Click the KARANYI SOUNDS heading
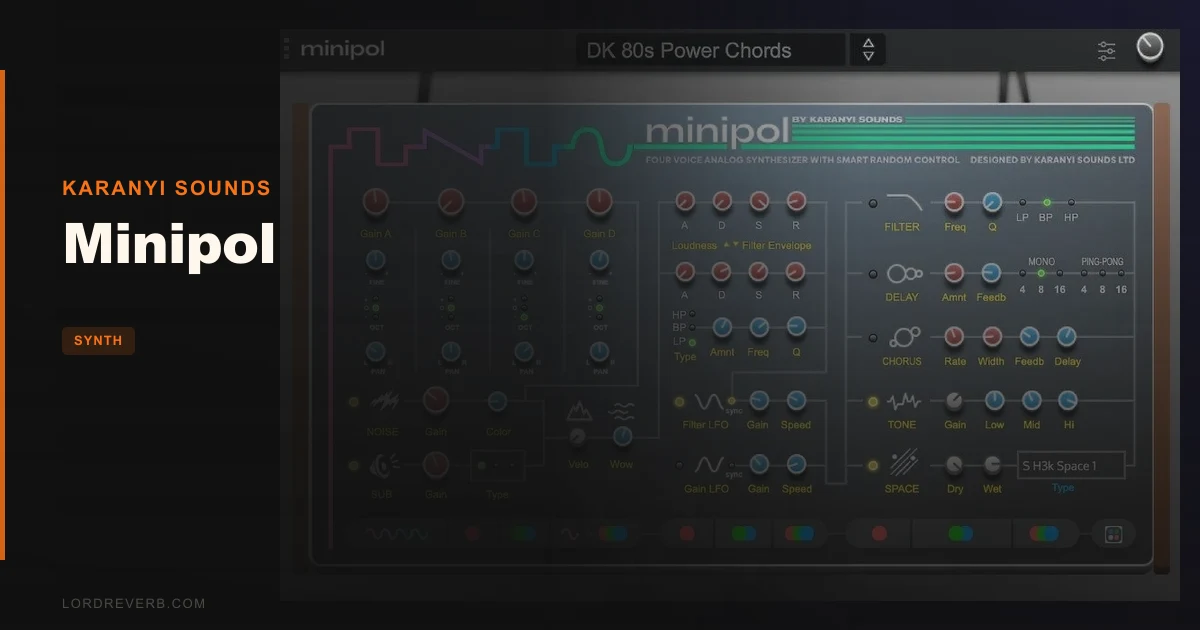Viewport: 1200px width, 630px height. click(166, 188)
